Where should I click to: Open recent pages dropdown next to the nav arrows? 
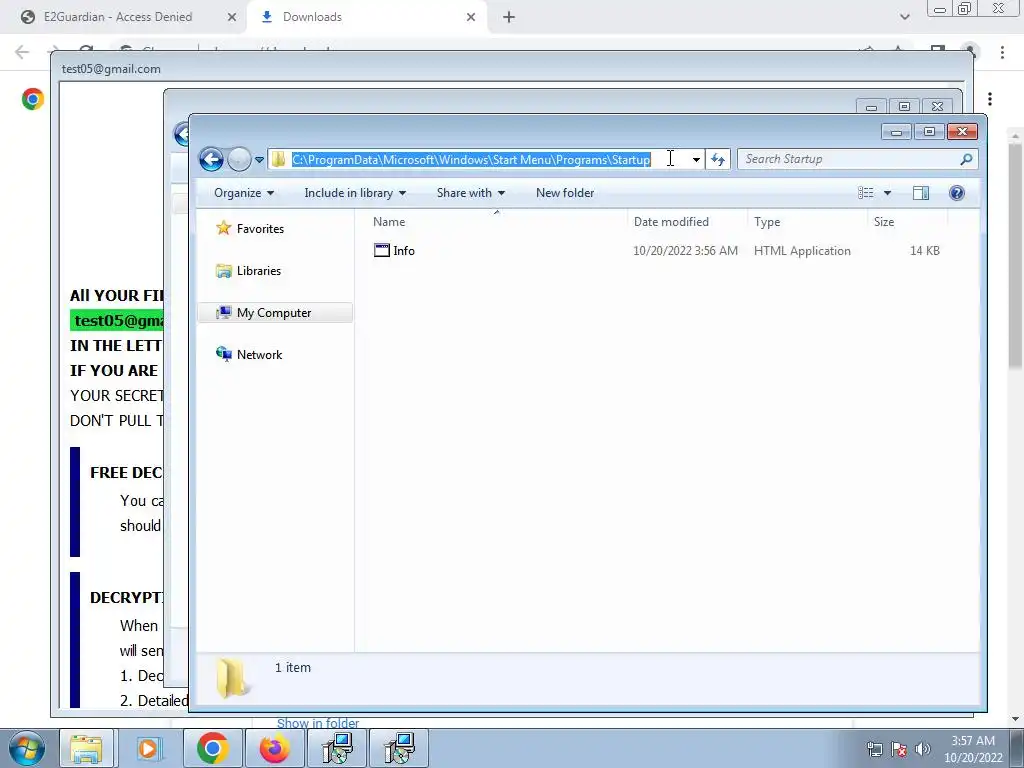click(259, 160)
